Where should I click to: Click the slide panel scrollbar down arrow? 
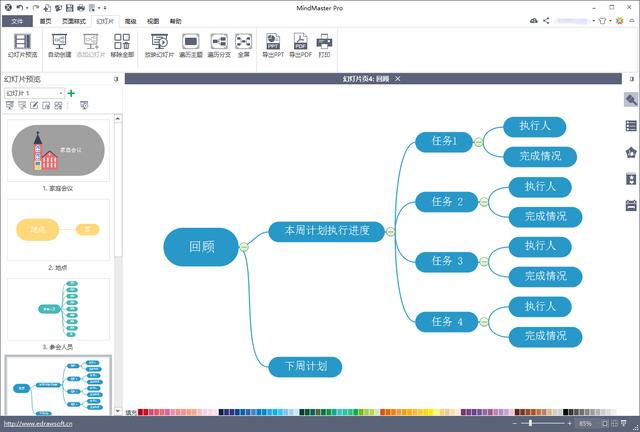click(118, 411)
